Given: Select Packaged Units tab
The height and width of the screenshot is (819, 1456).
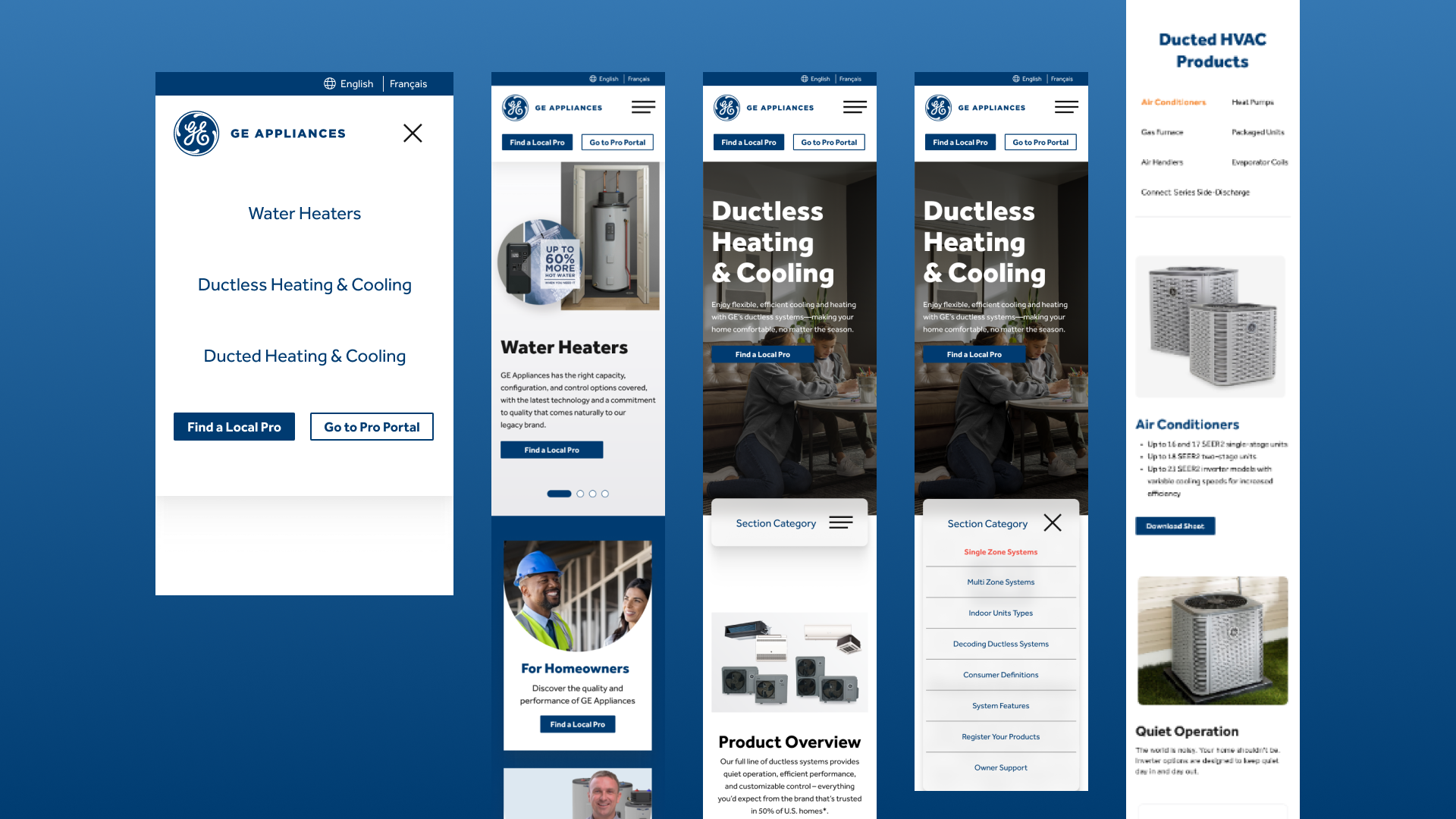Looking at the screenshot, I should point(1258,132).
